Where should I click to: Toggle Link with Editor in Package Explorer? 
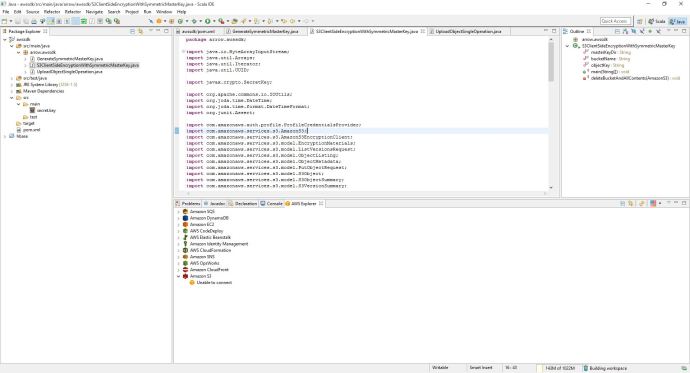[x=141, y=31]
